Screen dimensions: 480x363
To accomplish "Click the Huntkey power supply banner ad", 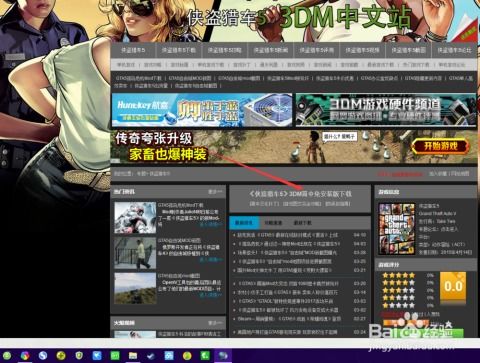I will (x=202, y=110).
